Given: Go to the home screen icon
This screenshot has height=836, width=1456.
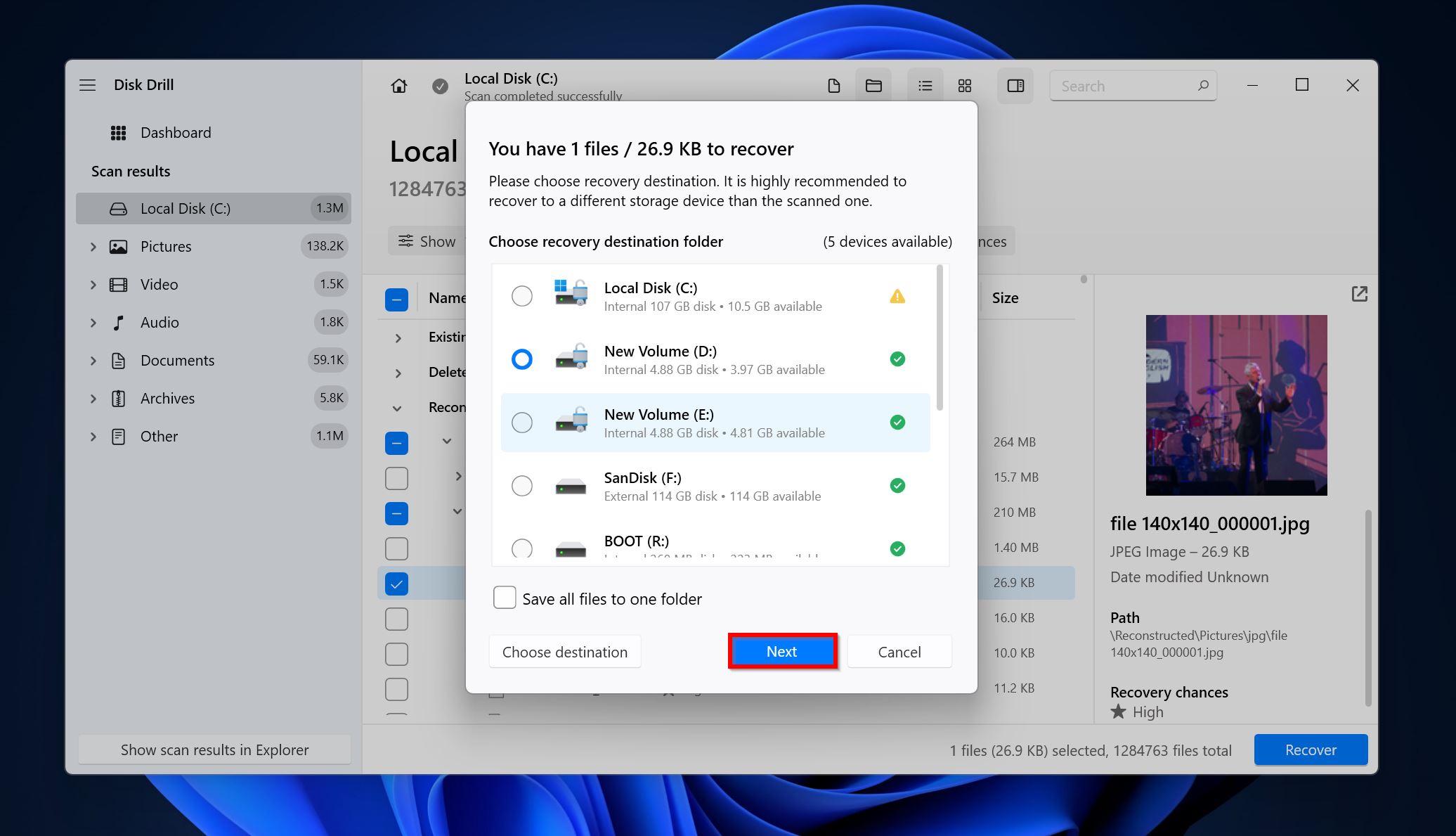Looking at the screenshot, I should click(399, 86).
